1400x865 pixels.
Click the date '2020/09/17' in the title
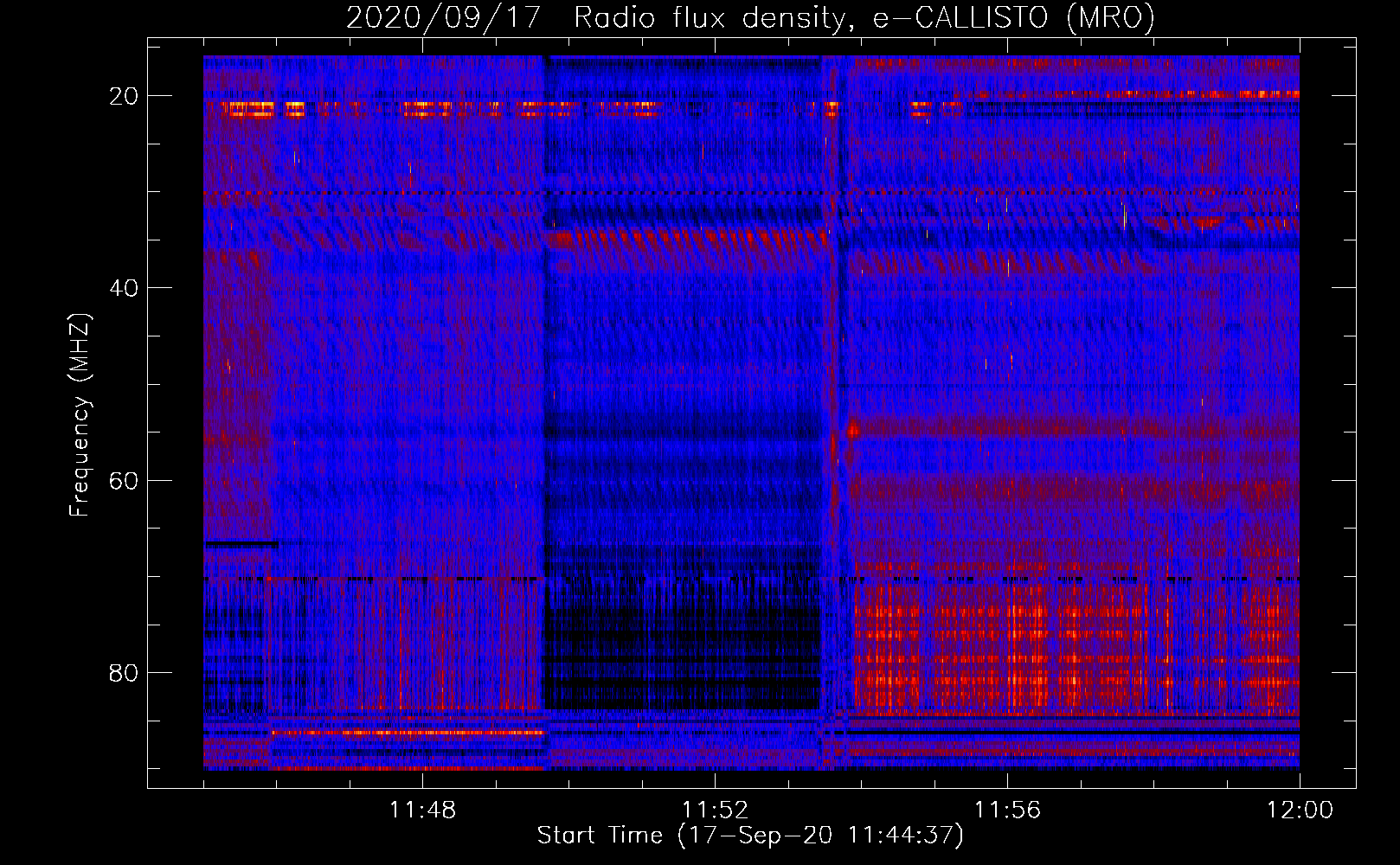444,17
